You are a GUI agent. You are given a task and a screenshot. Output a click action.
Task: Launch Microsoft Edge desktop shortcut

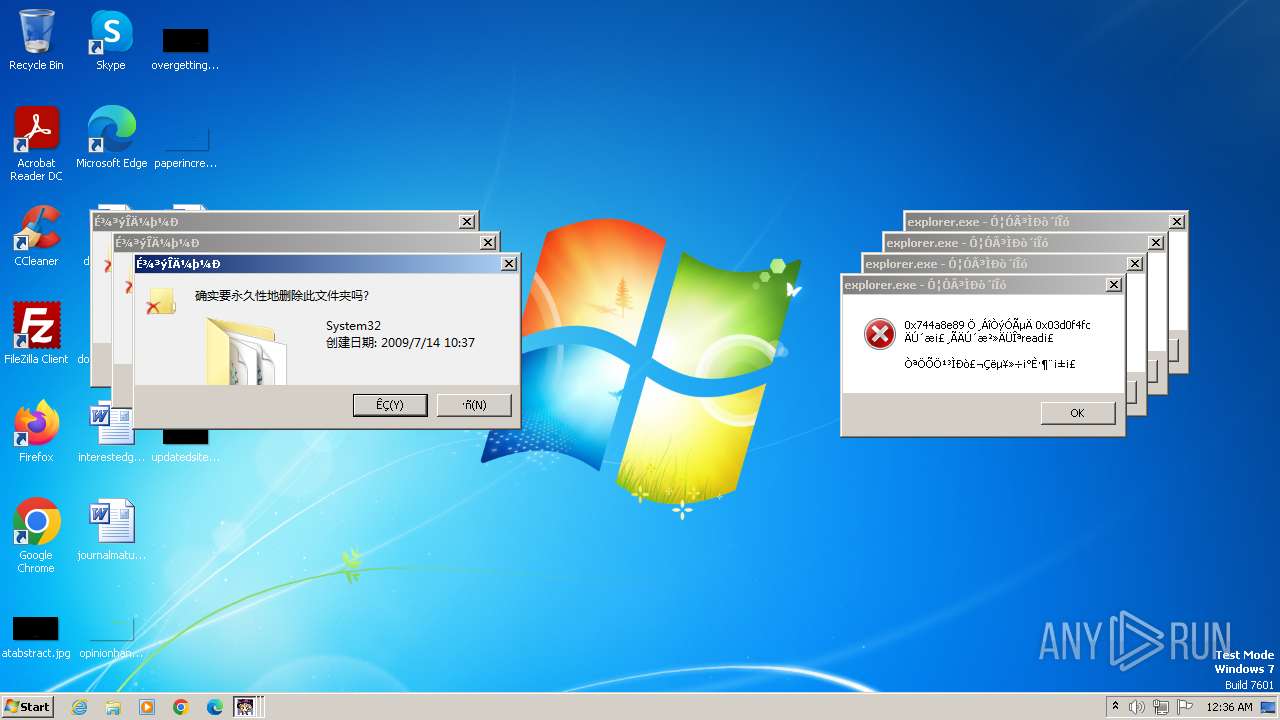111,137
